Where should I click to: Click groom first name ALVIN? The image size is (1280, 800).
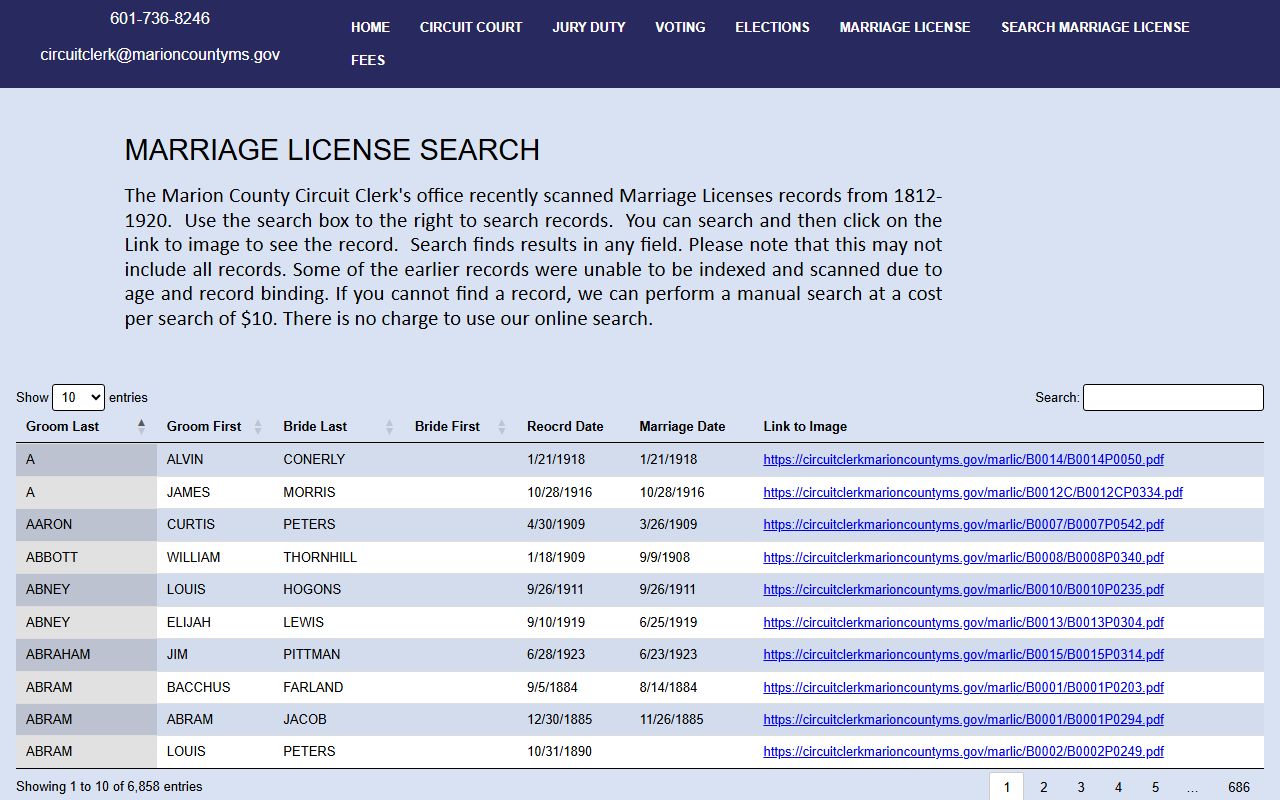(x=185, y=460)
